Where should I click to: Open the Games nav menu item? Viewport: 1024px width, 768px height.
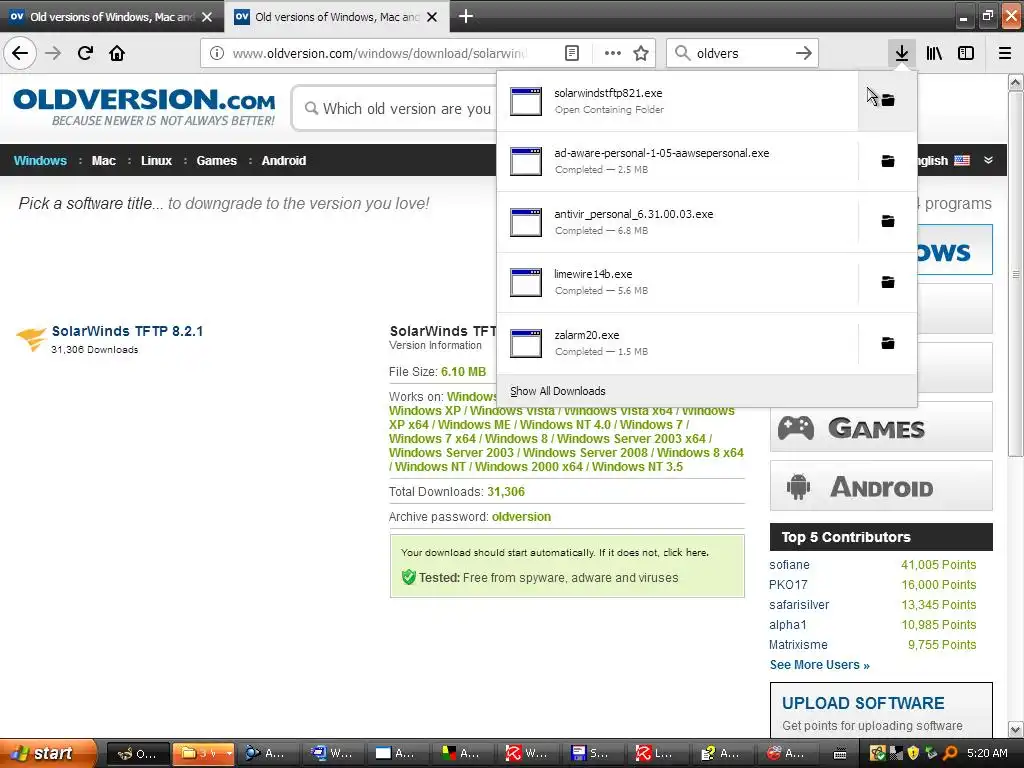(x=216, y=161)
